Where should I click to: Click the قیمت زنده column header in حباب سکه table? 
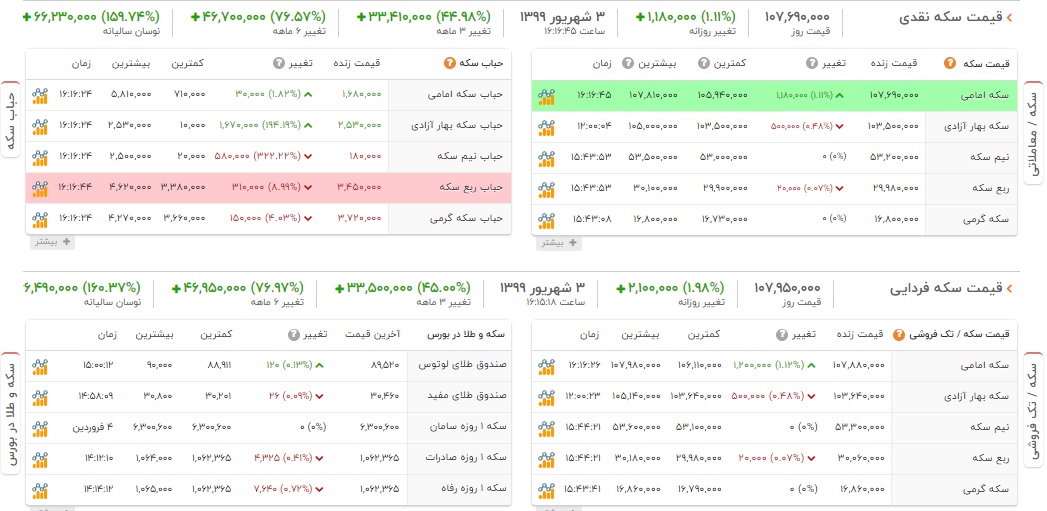pyautogui.click(x=357, y=63)
